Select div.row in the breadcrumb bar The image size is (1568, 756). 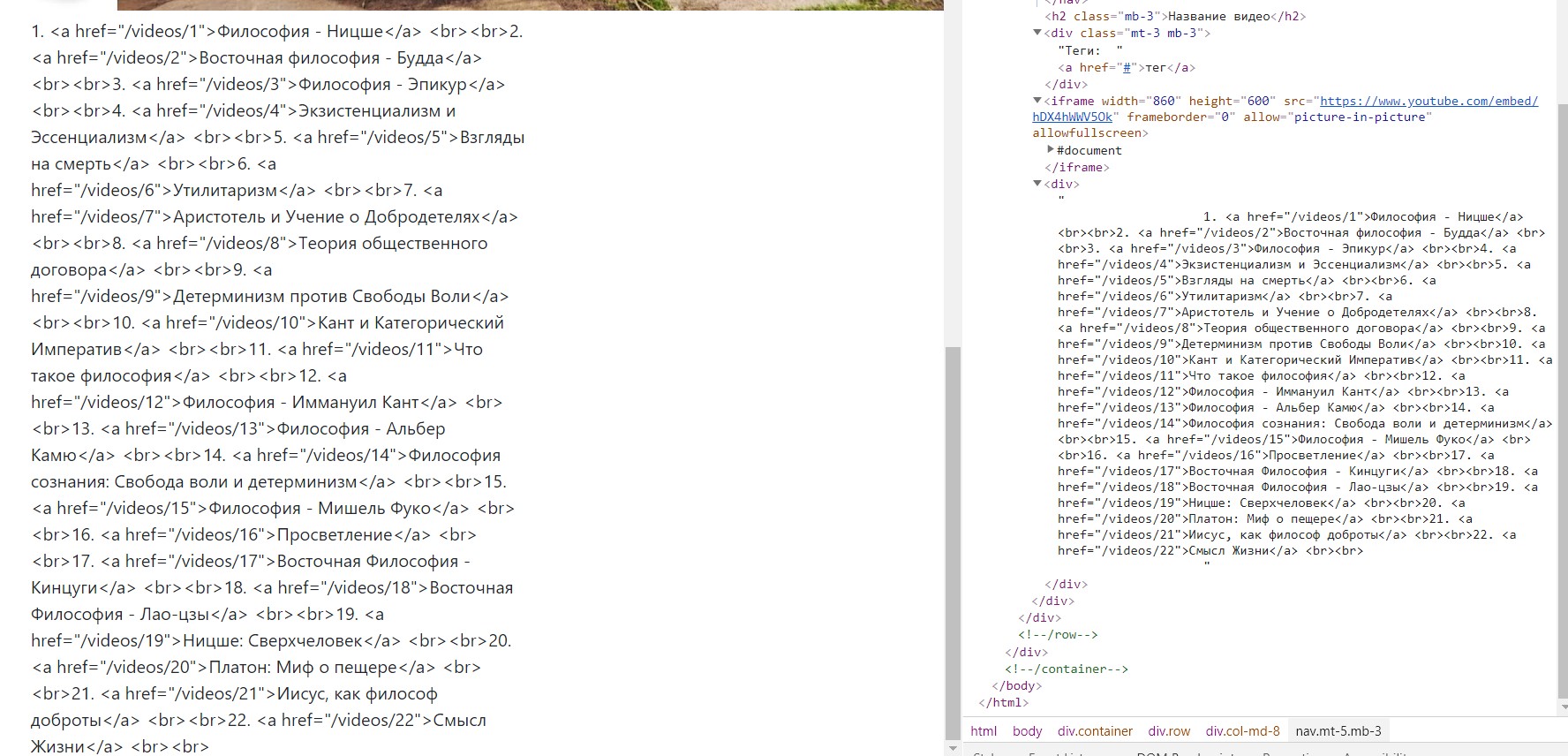[x=1169, y=731]
